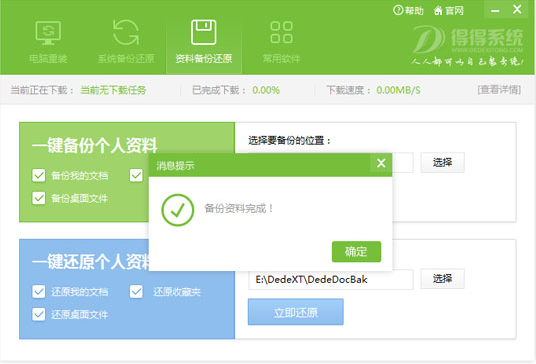This screenshot has height=364, width=536.
Task: Click the 得得系统 logo
Action: coord(467,45)
